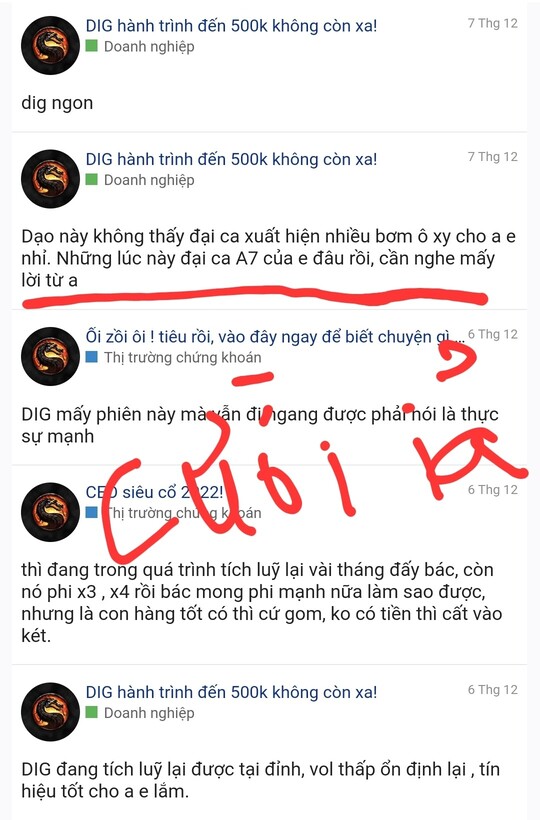
Task: Open bottom 'DIG hành trình đến 500k' thread title
Action: 231,692
